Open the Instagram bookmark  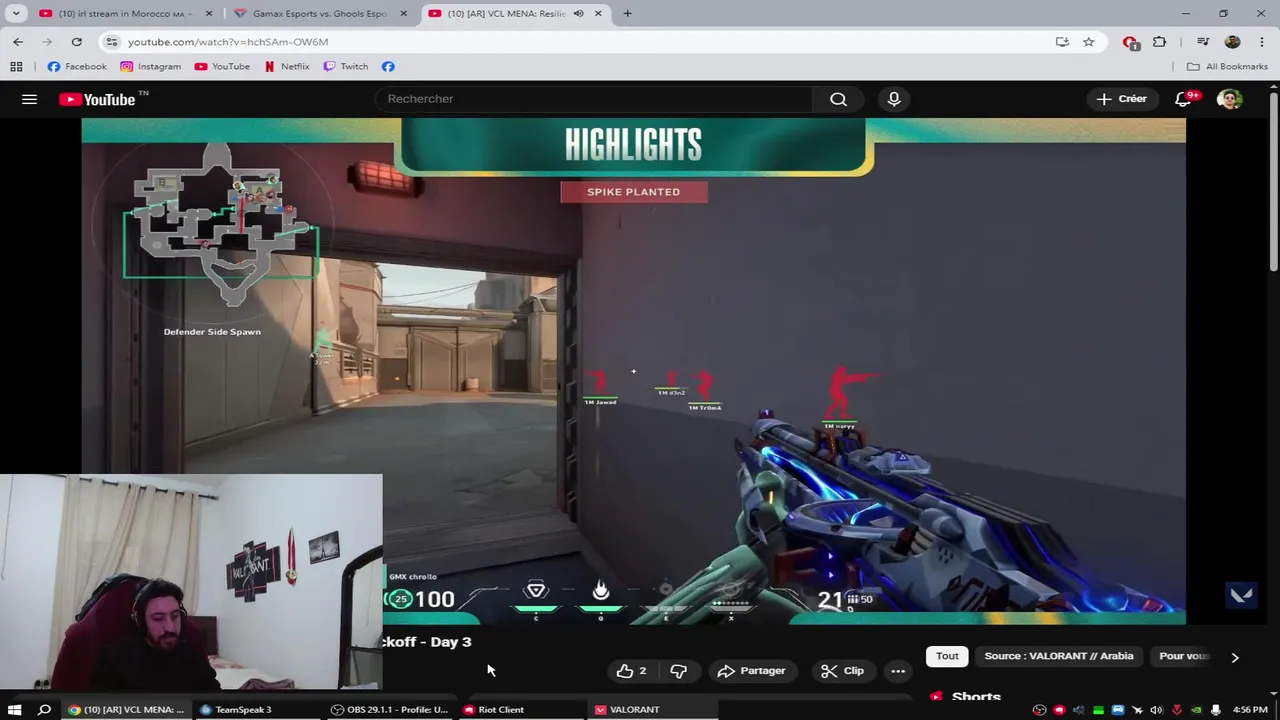pos(151,66)
